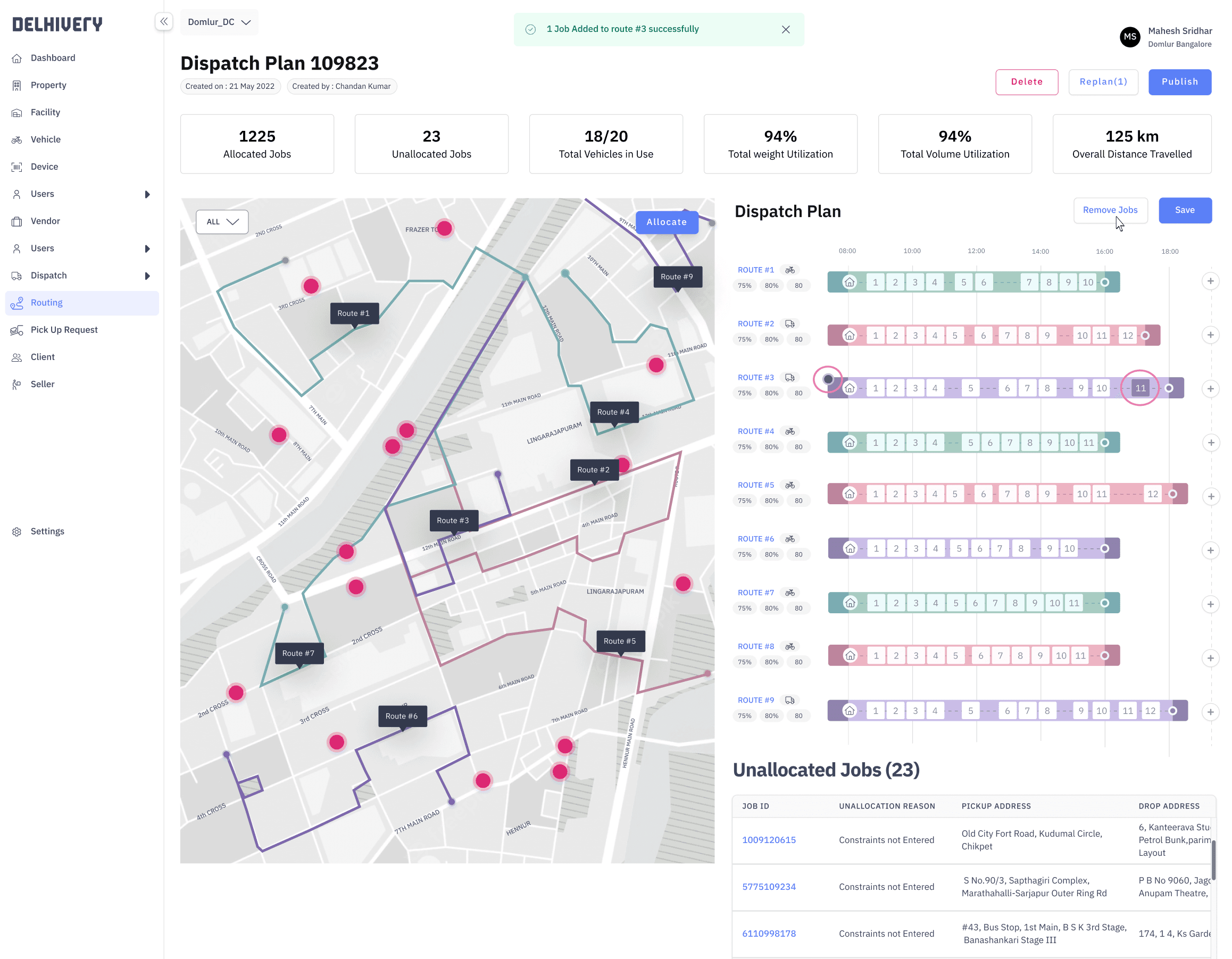This screenshot has width=1232, height=959.
Task: Open the Pick Up Request menu item
Action: point(64,330)
